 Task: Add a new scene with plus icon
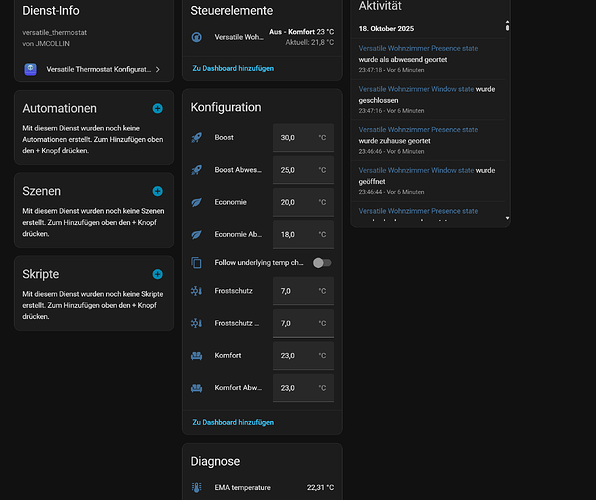click(x=157, y=191)
